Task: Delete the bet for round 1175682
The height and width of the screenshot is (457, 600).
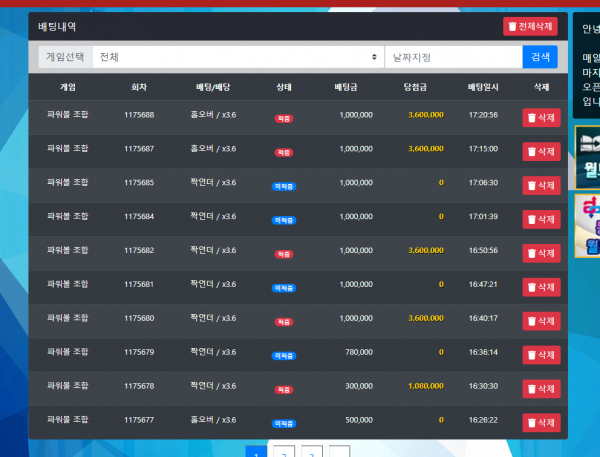Action: (541, 253)
